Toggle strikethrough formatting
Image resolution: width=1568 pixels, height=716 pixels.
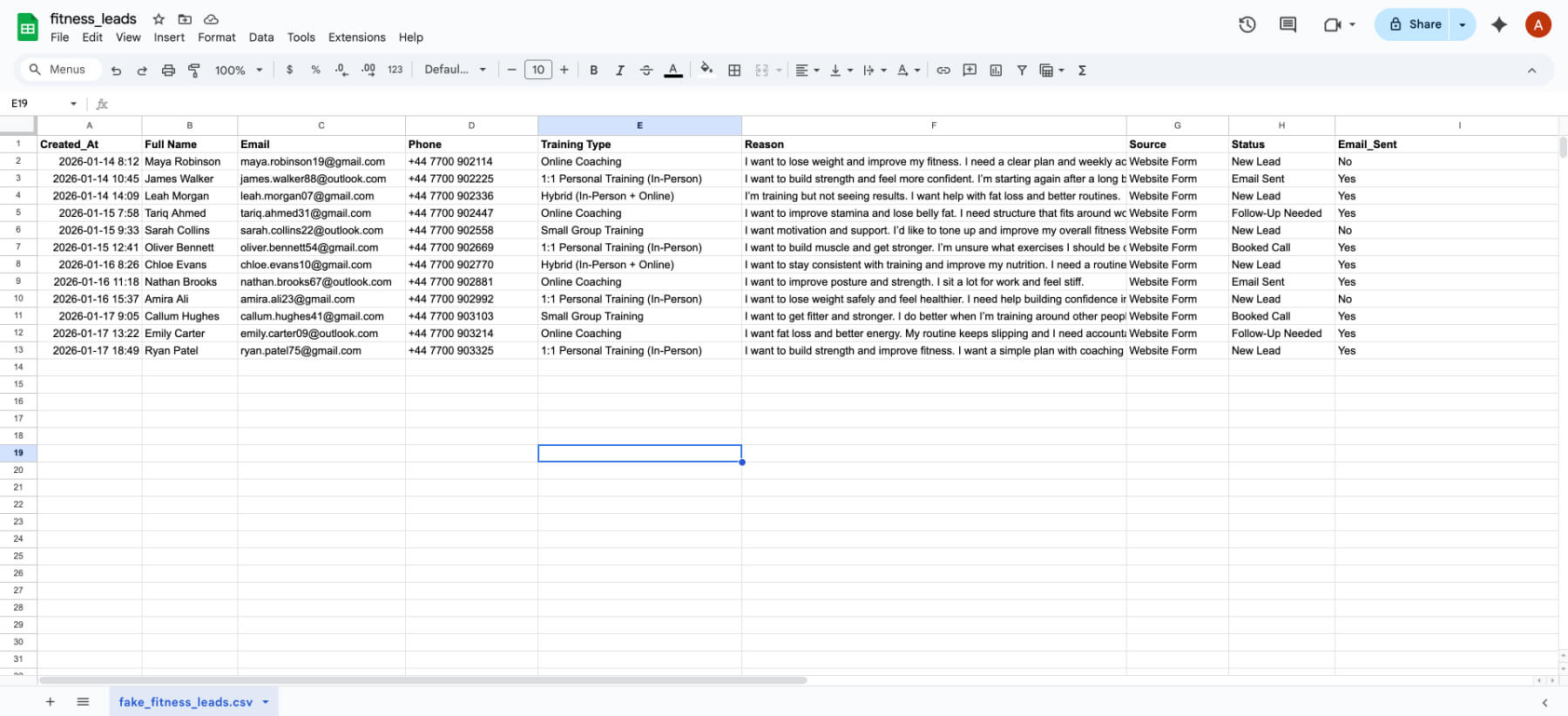coord(645,71)
